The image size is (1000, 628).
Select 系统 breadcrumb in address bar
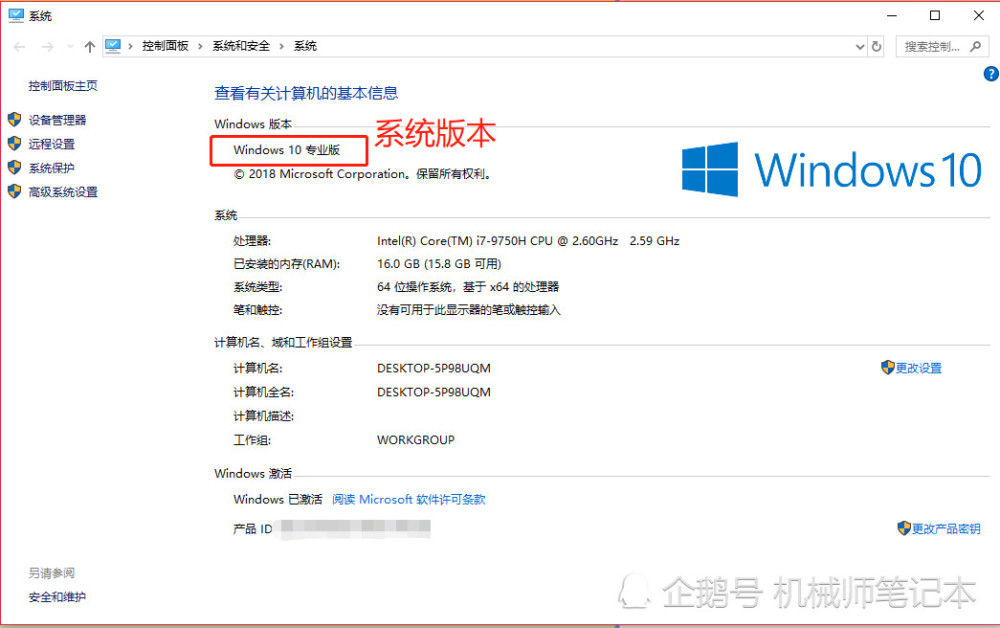pyautogui.click(x=305, y=46)
